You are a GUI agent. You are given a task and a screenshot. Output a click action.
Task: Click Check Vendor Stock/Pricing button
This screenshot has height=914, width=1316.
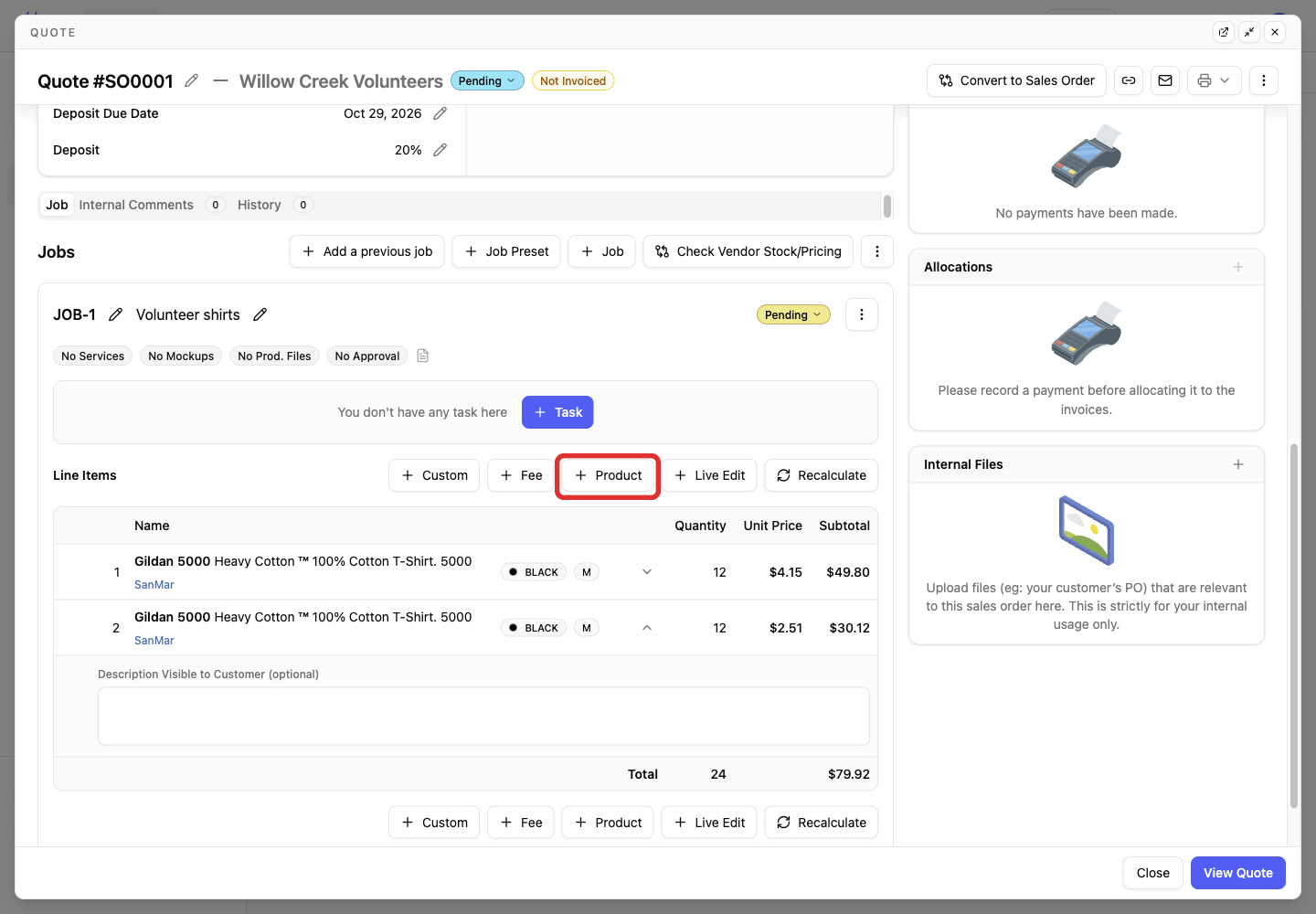[x=748, y=251]
